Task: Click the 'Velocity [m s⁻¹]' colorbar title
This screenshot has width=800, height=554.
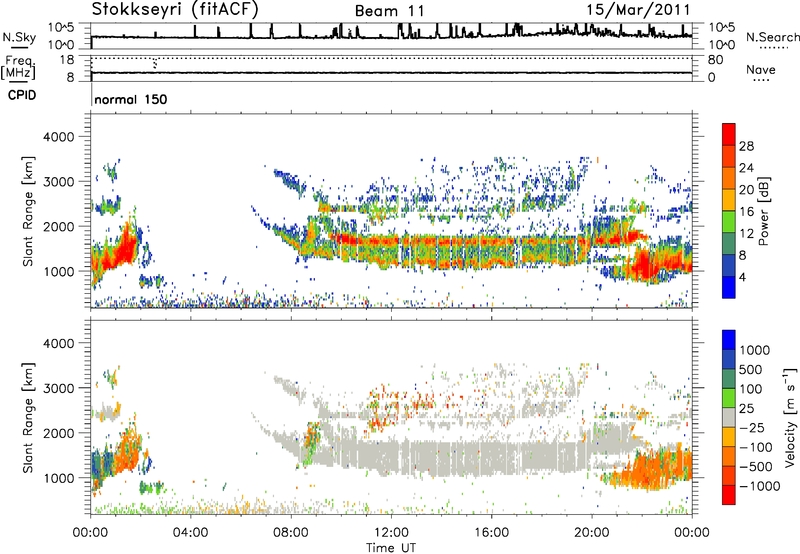Action: pyautogui.click(x=790, y=417)
